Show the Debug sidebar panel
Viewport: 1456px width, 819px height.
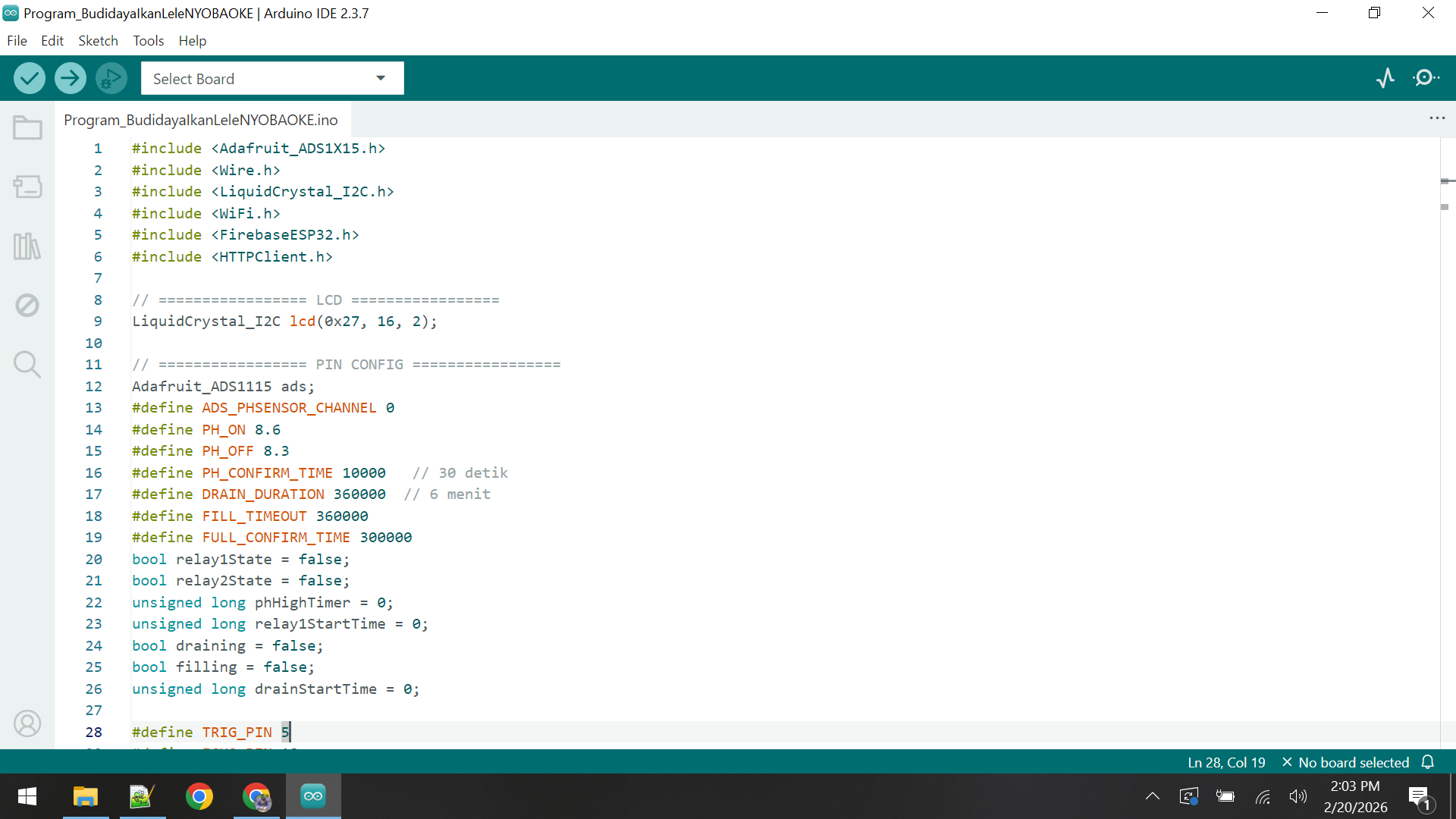(x=27, y=305)
